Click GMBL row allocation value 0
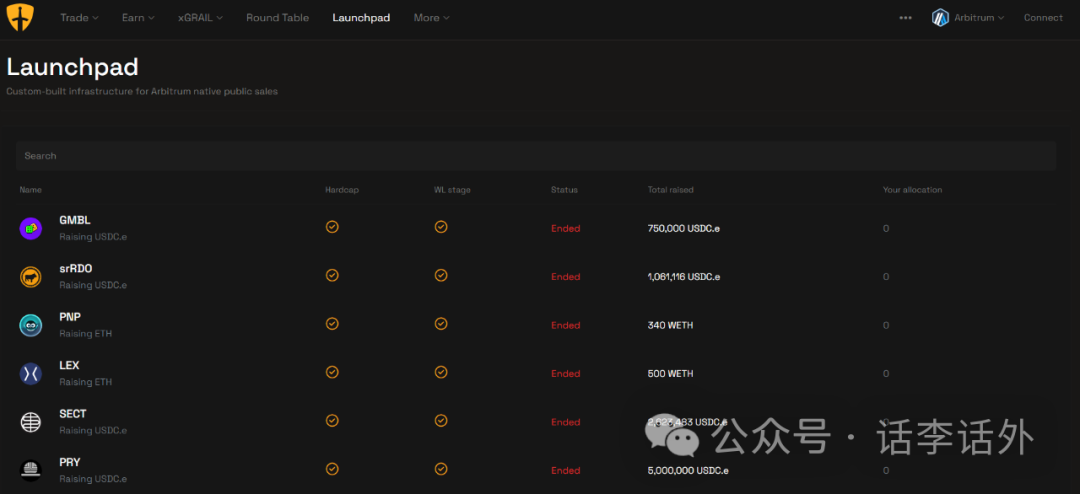 (x=886, y=229)
